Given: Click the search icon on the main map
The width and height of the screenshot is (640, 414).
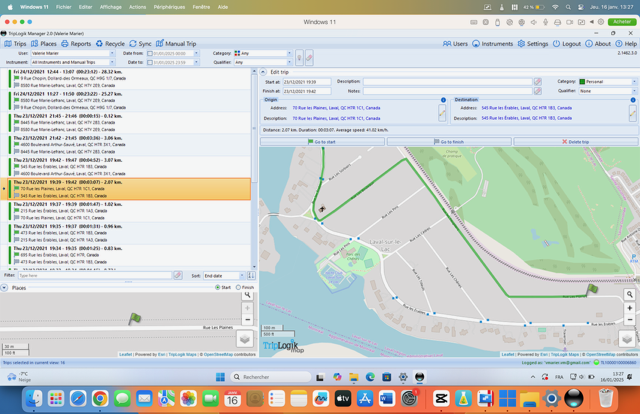Looking at the screenshot, I should [629, 294].
